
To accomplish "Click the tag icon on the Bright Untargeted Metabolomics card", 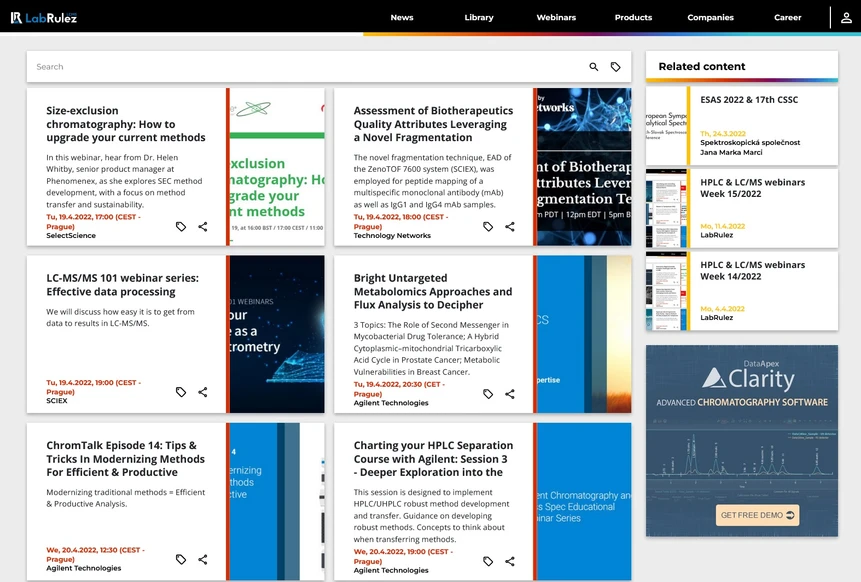I will point(488,392).
